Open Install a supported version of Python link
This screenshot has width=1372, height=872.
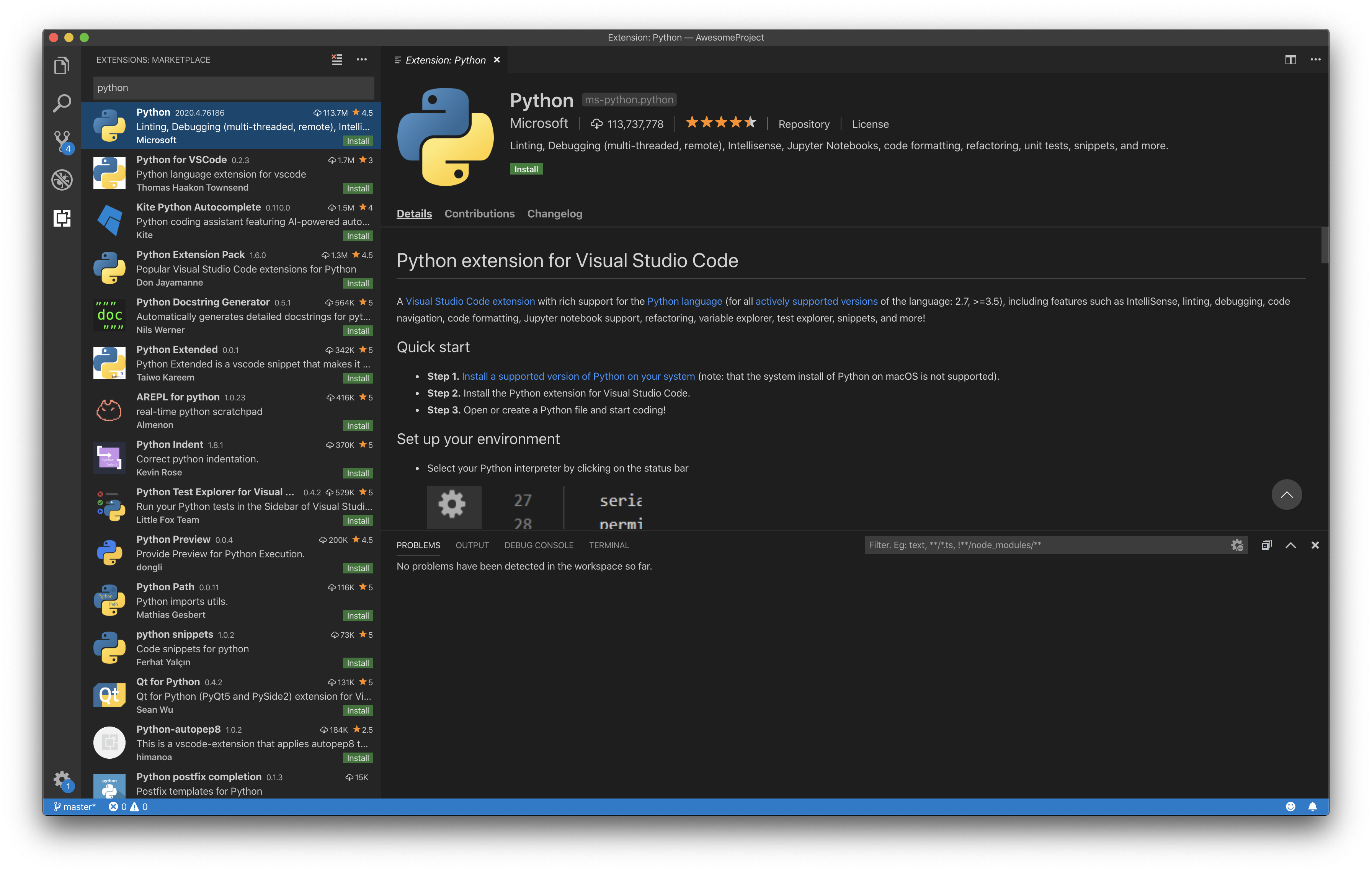[578, 377]
